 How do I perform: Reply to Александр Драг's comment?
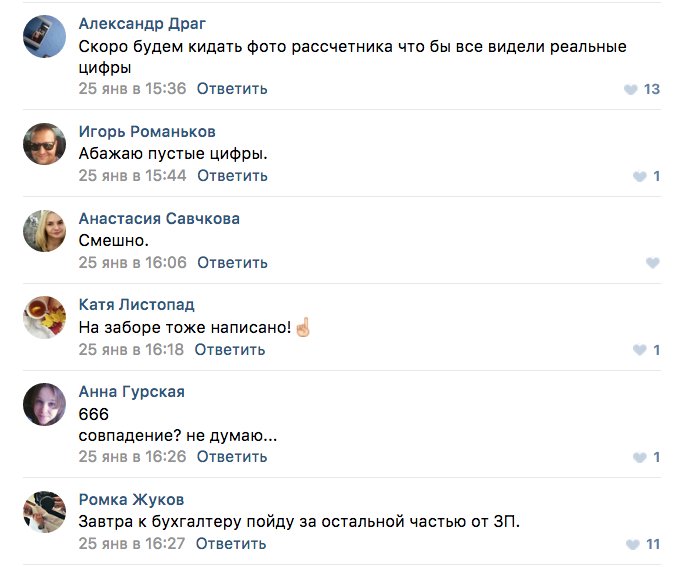click(x=232, y=89)
